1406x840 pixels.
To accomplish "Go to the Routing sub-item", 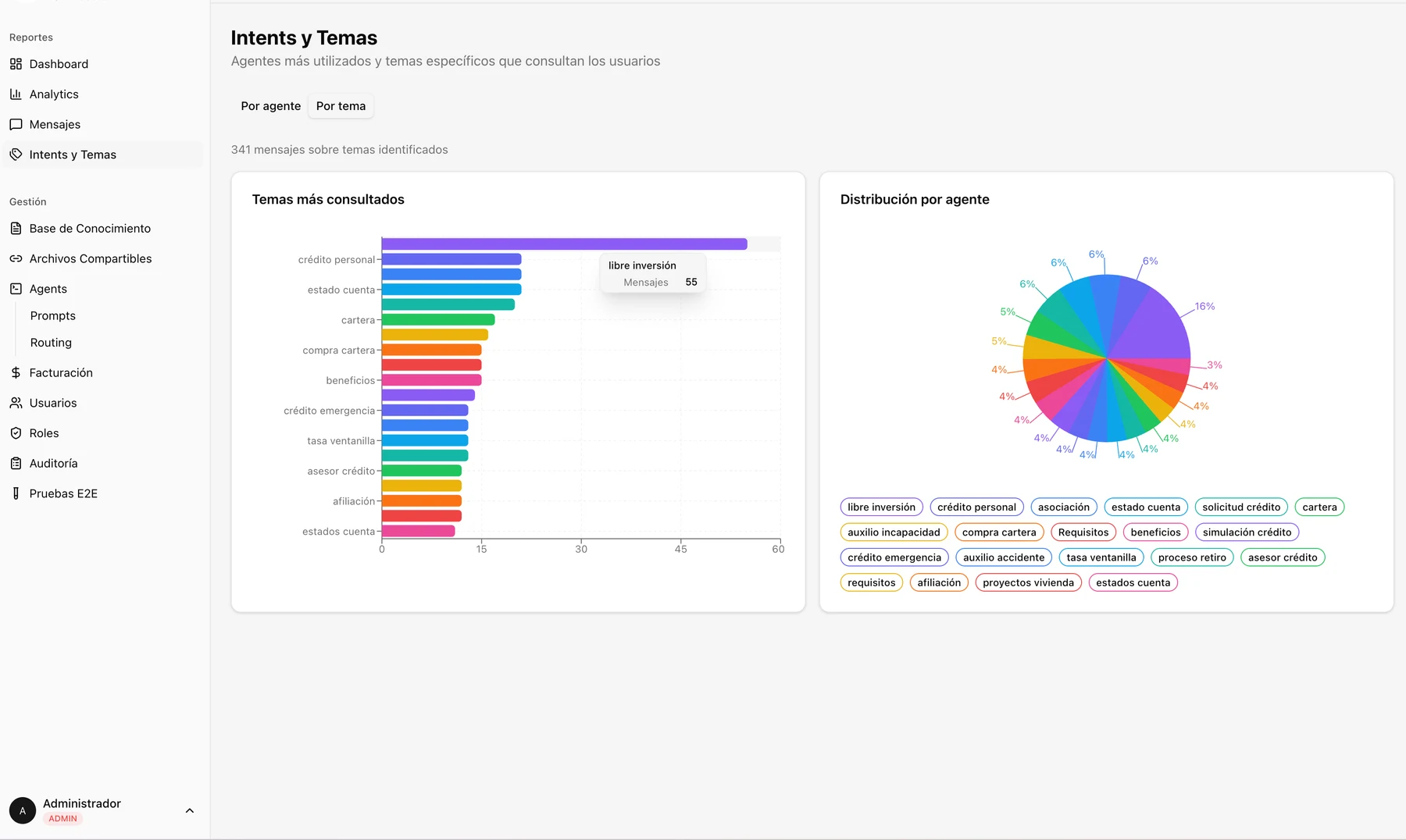I will tap(51, 343).
